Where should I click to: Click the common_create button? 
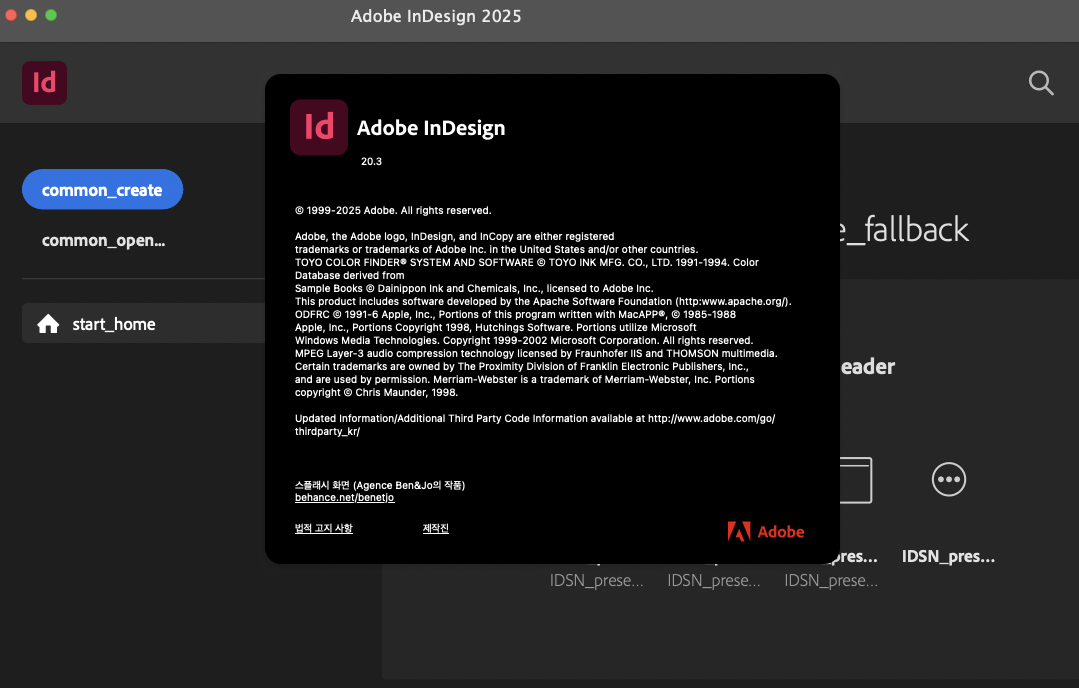tap(103, 189)
